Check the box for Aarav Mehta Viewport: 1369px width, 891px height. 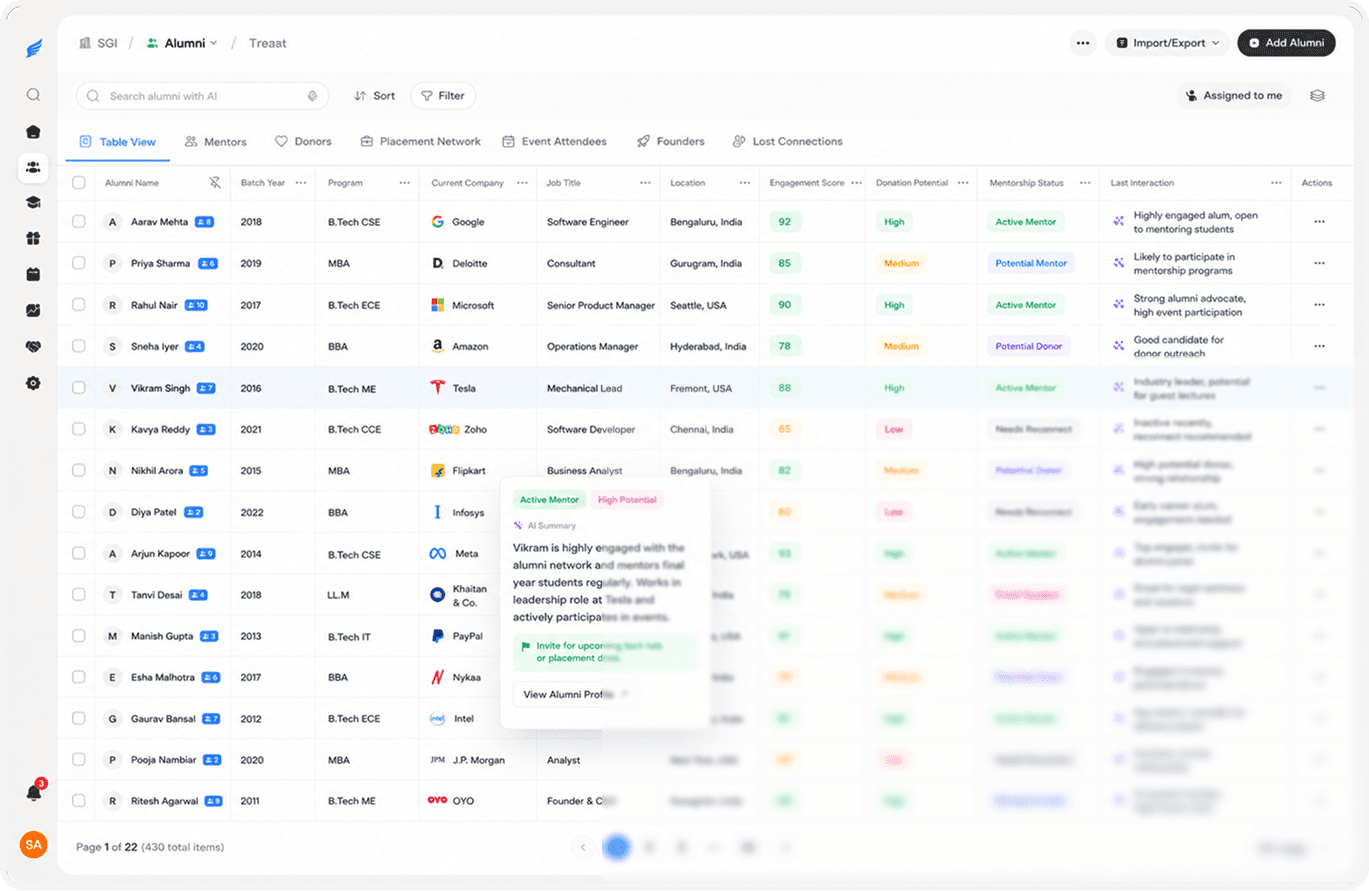tap(79, 222)
